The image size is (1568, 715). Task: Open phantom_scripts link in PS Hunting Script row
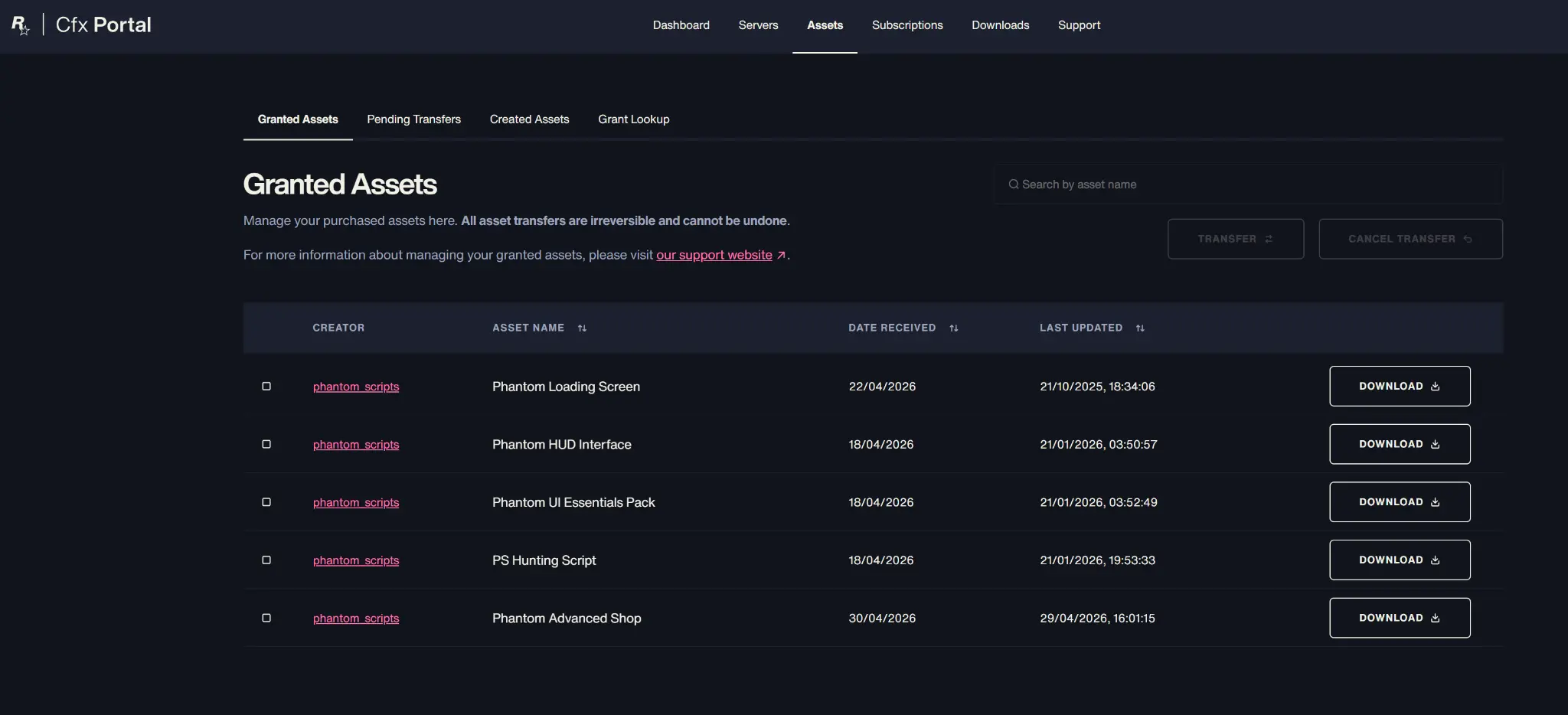pos(356,560)
